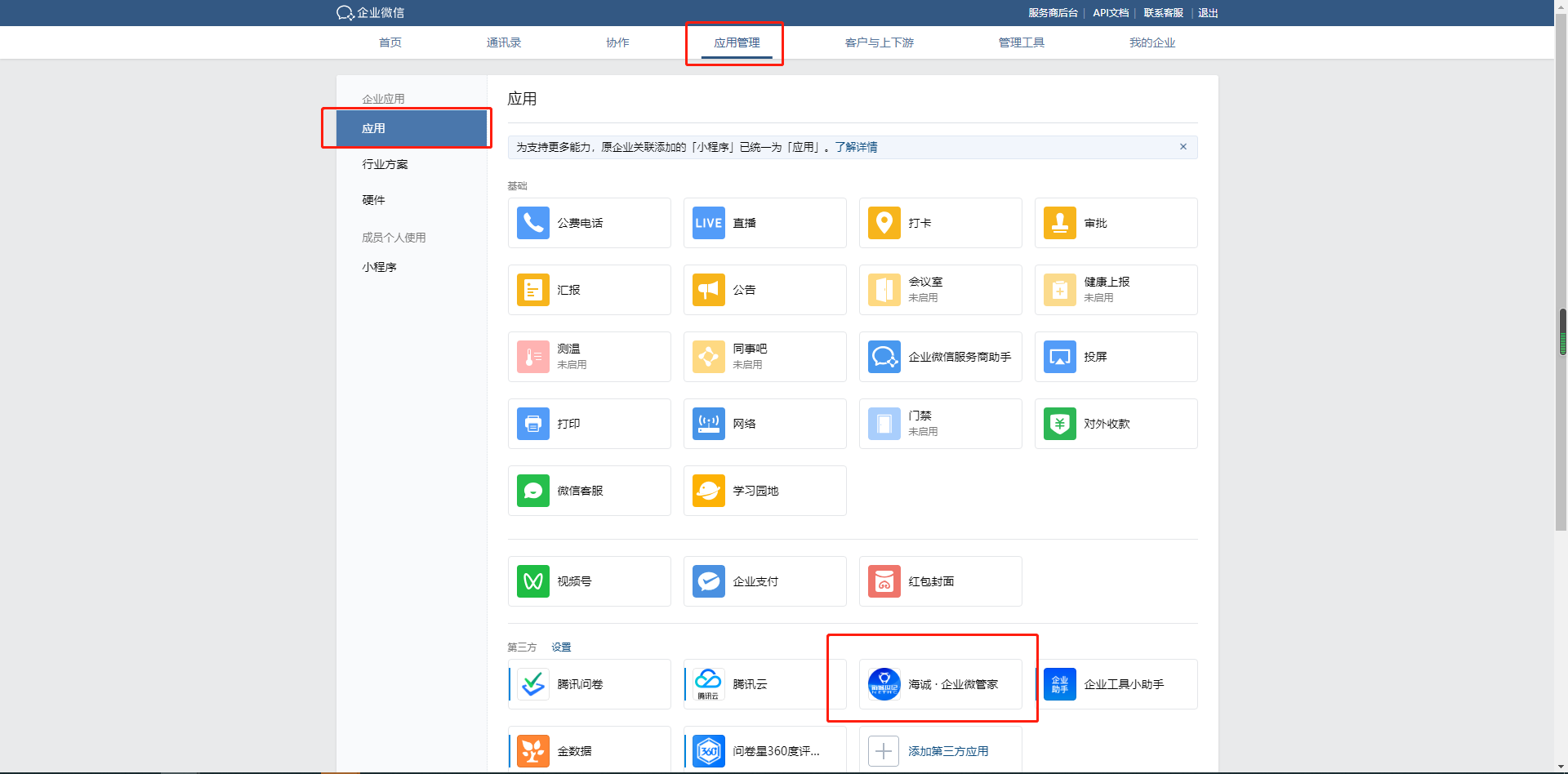Screen dimensions: 1568x774
Task: Click the 打卡 location pin icon
Action: coord(884,223)
